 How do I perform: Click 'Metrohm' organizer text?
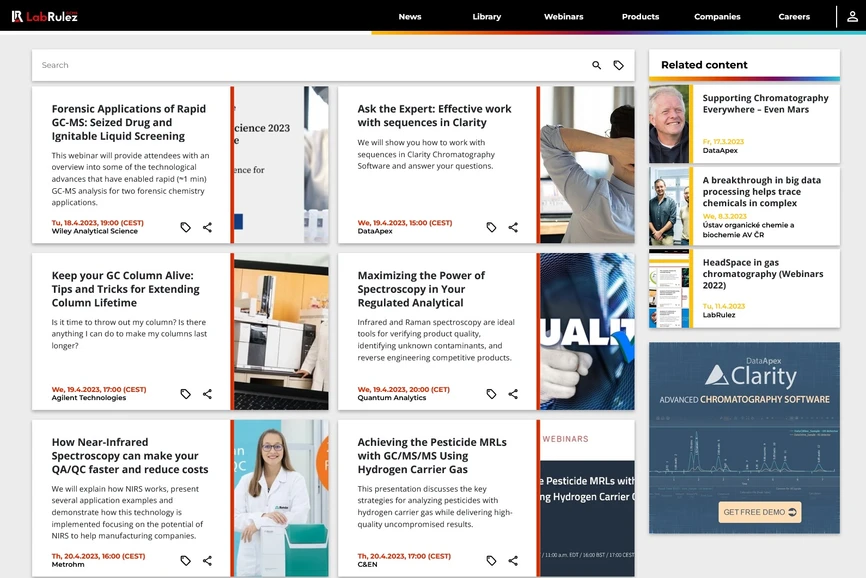68,565
